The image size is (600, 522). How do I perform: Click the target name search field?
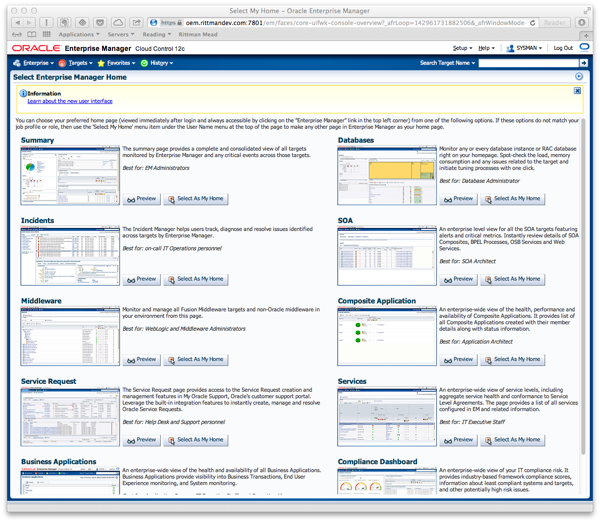click(528, 63)
